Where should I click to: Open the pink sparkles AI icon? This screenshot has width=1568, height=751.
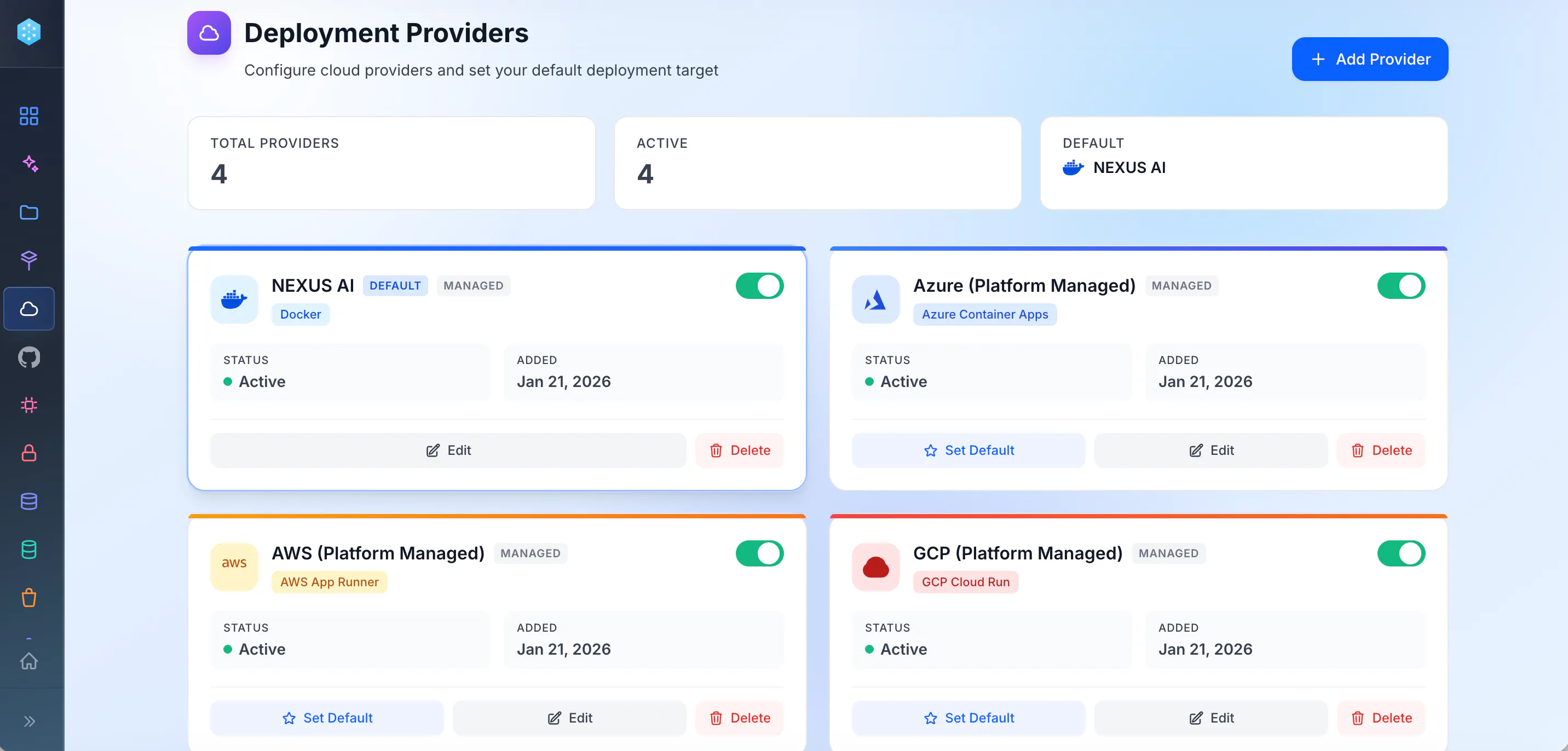[x=28, y=164]
